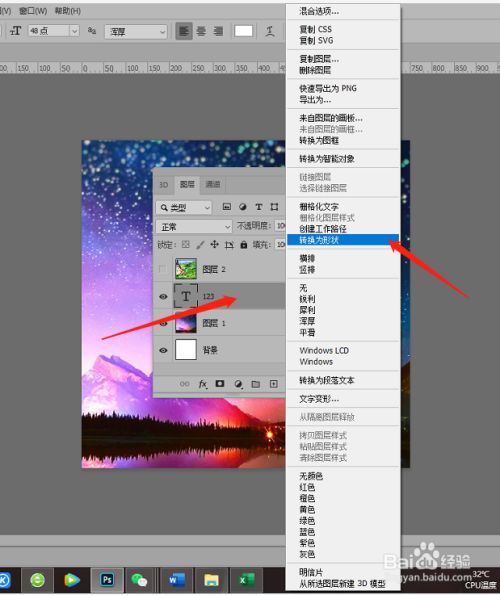Create a new layer plus icon
The height and width of the screenshot is (595, 500).
pos(274,384)
